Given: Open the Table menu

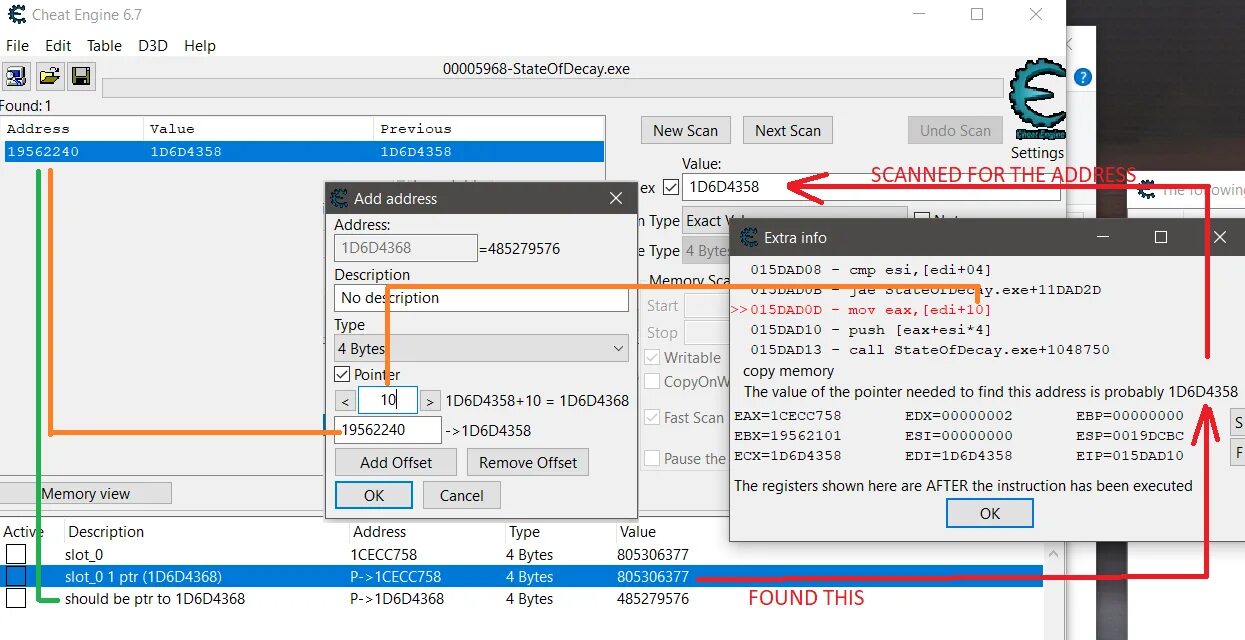Looking at the screenshot, I should click(104, 45).
